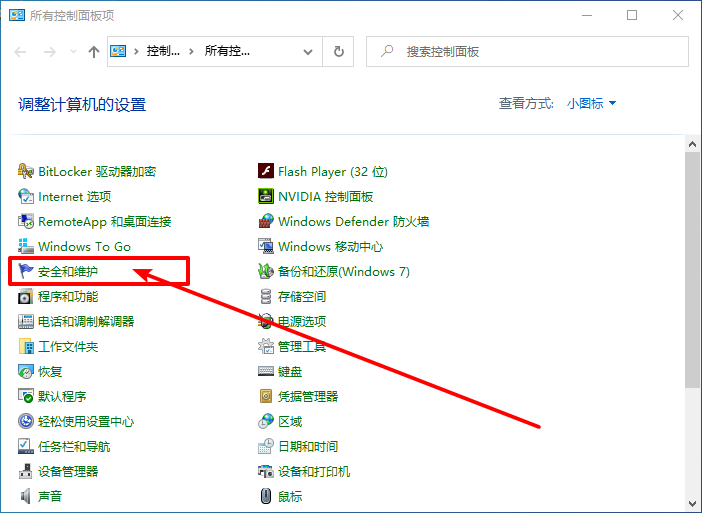The width and height of the screenshot is (702, 513).
Task: Expand the 查看方式 小图标 dropdown
Action: click(591, 103)
